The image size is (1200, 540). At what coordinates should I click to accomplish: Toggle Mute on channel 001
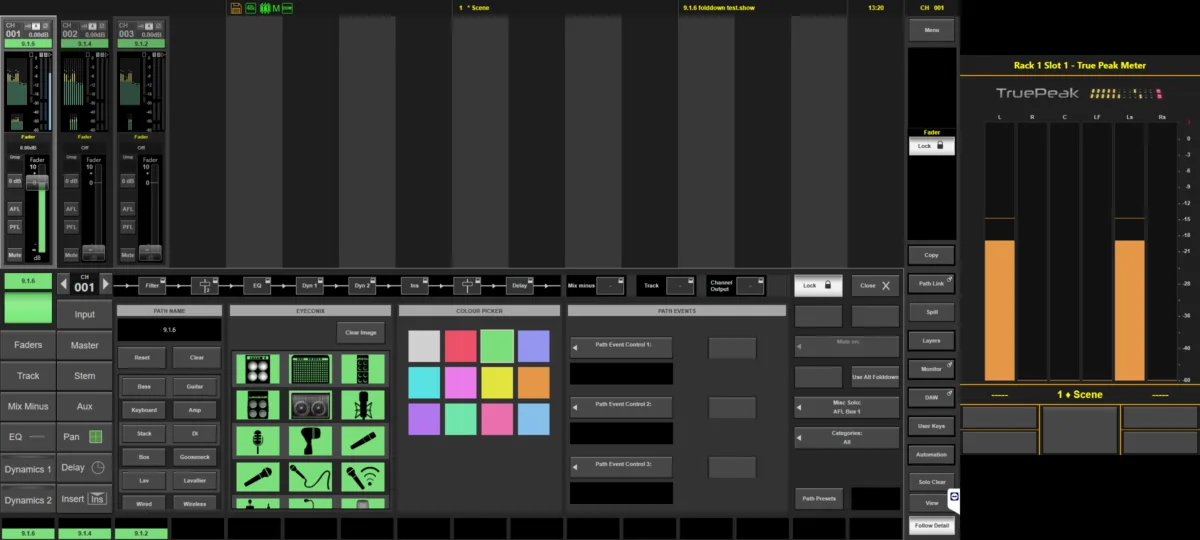[15, 255]
